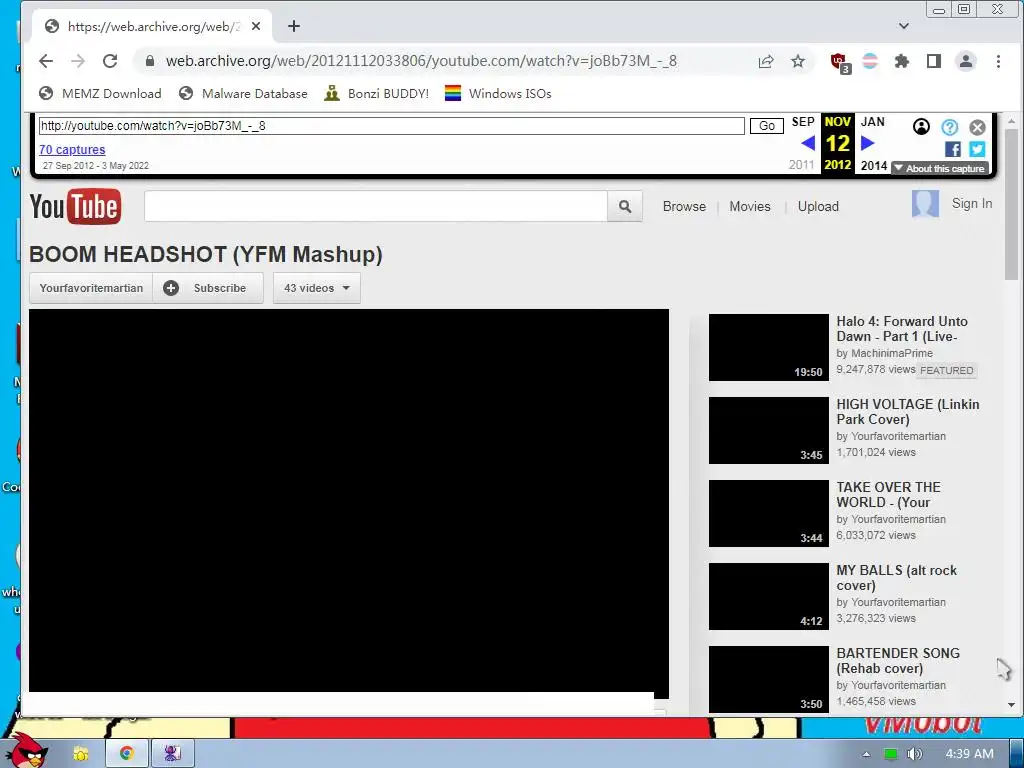Open the Upload menu item
Image resolution: width=1024 pixels, height=768 pixels.
pyautogui.click(x=818, y=206)
